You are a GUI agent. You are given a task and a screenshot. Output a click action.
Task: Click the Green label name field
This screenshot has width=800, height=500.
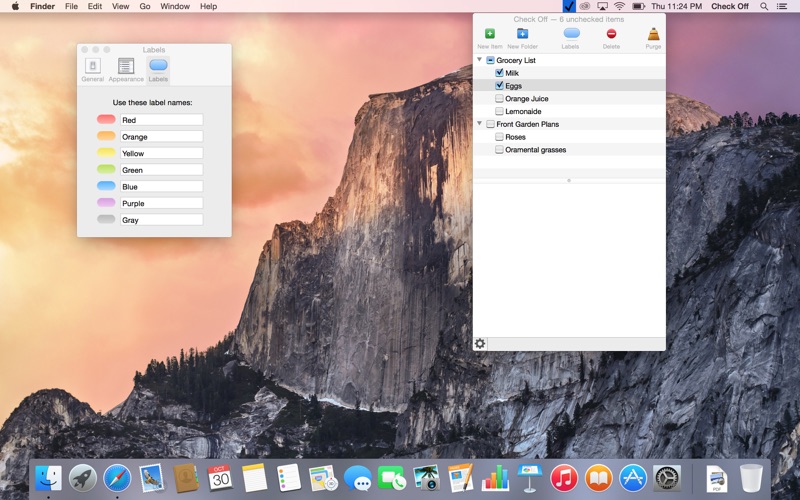[161, 170]
